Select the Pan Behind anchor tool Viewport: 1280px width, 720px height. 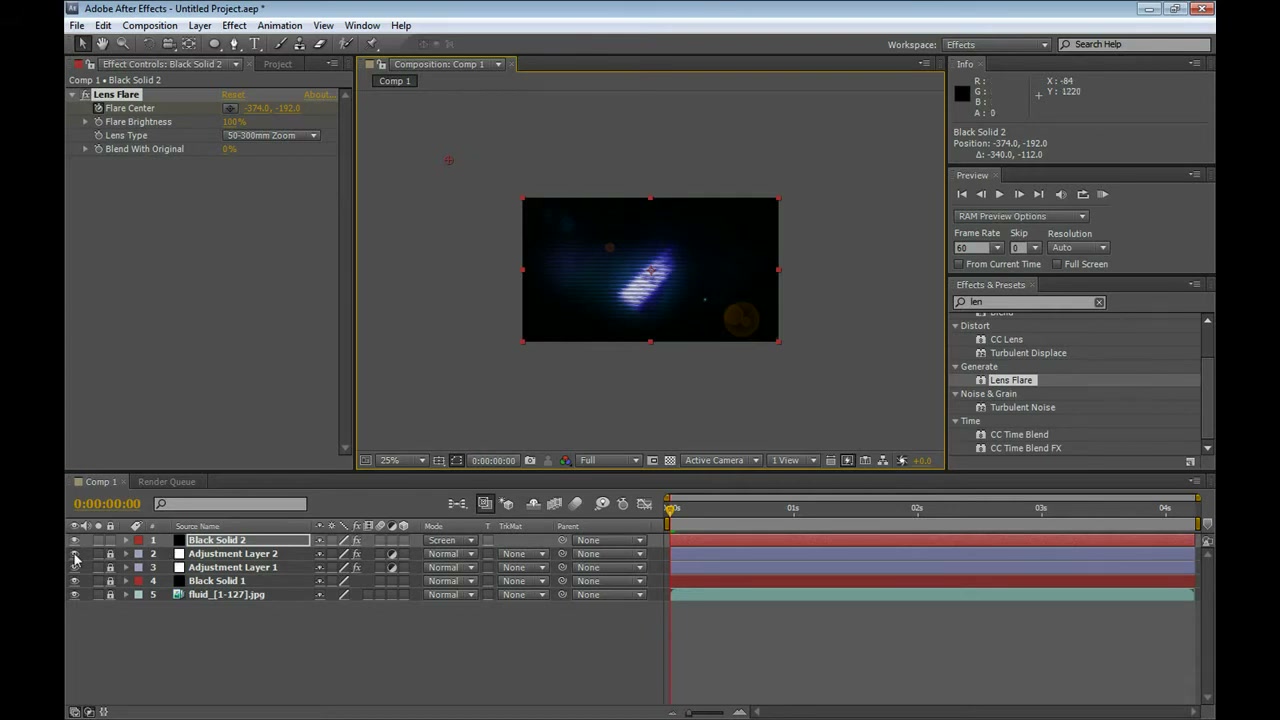189,44
